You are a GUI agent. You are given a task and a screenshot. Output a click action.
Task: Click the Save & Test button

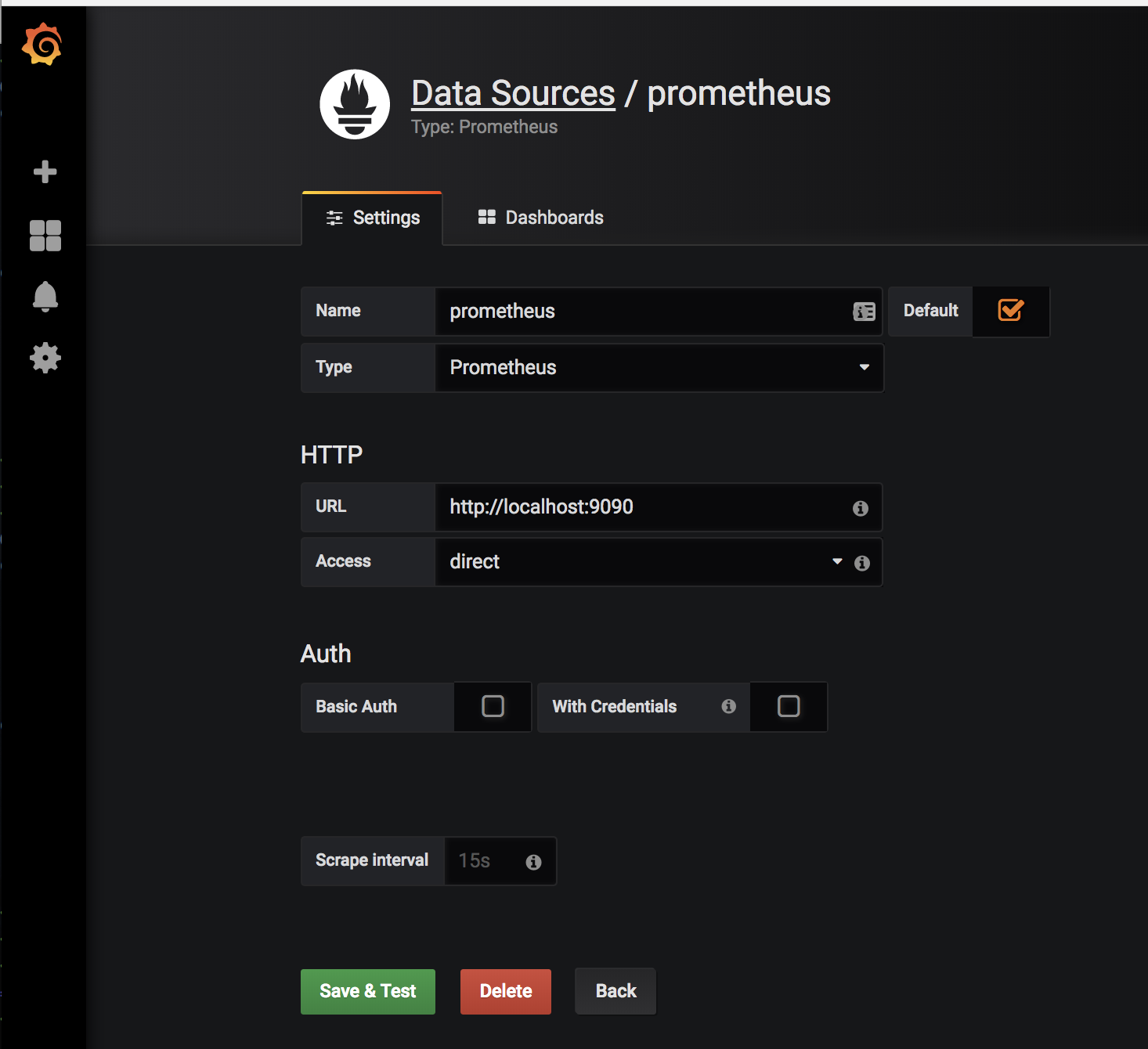pyautogui.click(x=368, y=992)
